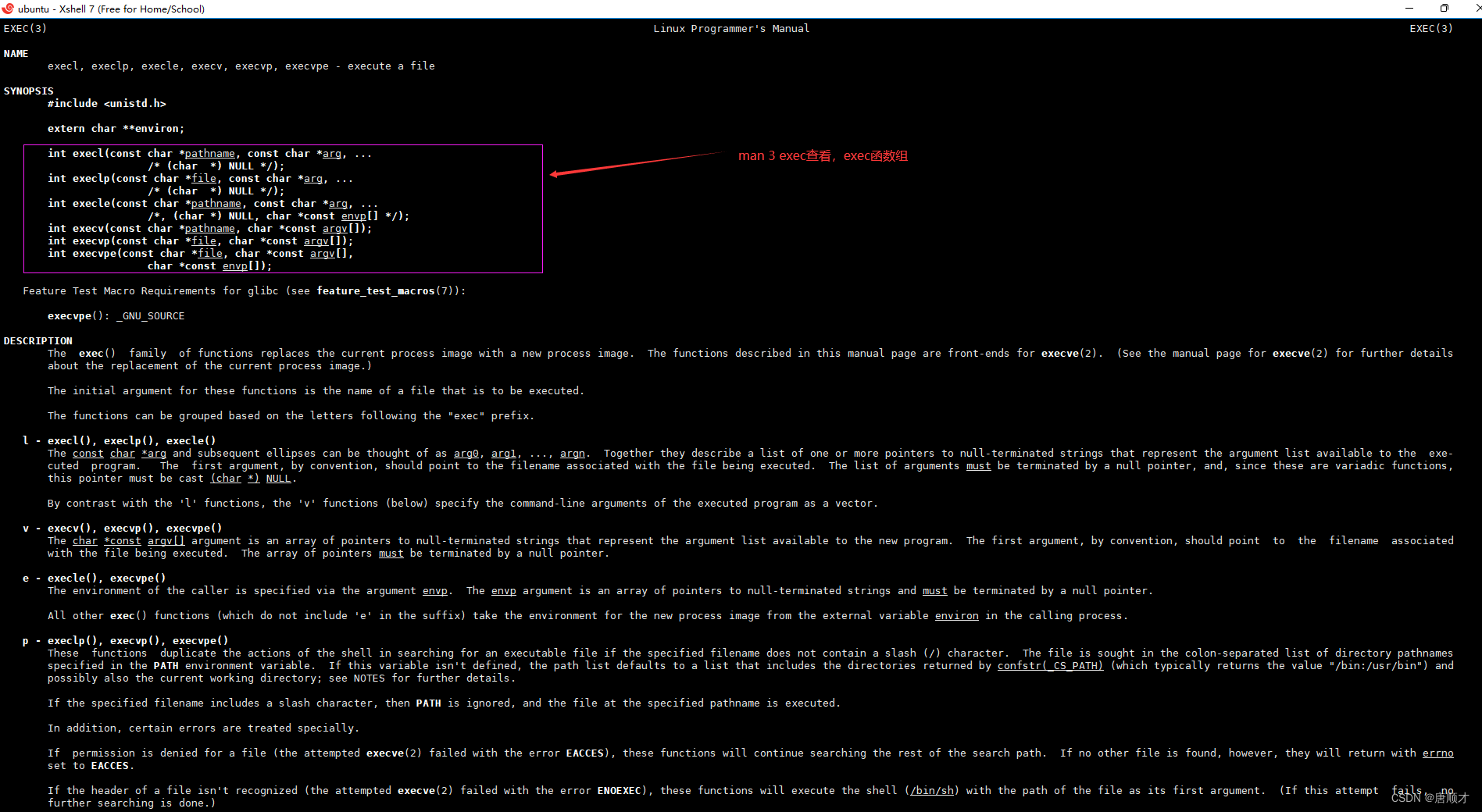Click 'Linux Programmer's Manual' header text
The width and height of the screenshot is (1482, 812).
[731, 29]
